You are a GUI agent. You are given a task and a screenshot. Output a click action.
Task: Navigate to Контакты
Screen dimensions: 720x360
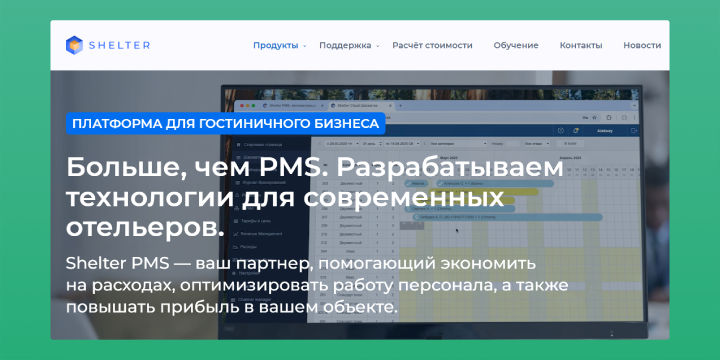pyautogui.click(x=581, y=45)
